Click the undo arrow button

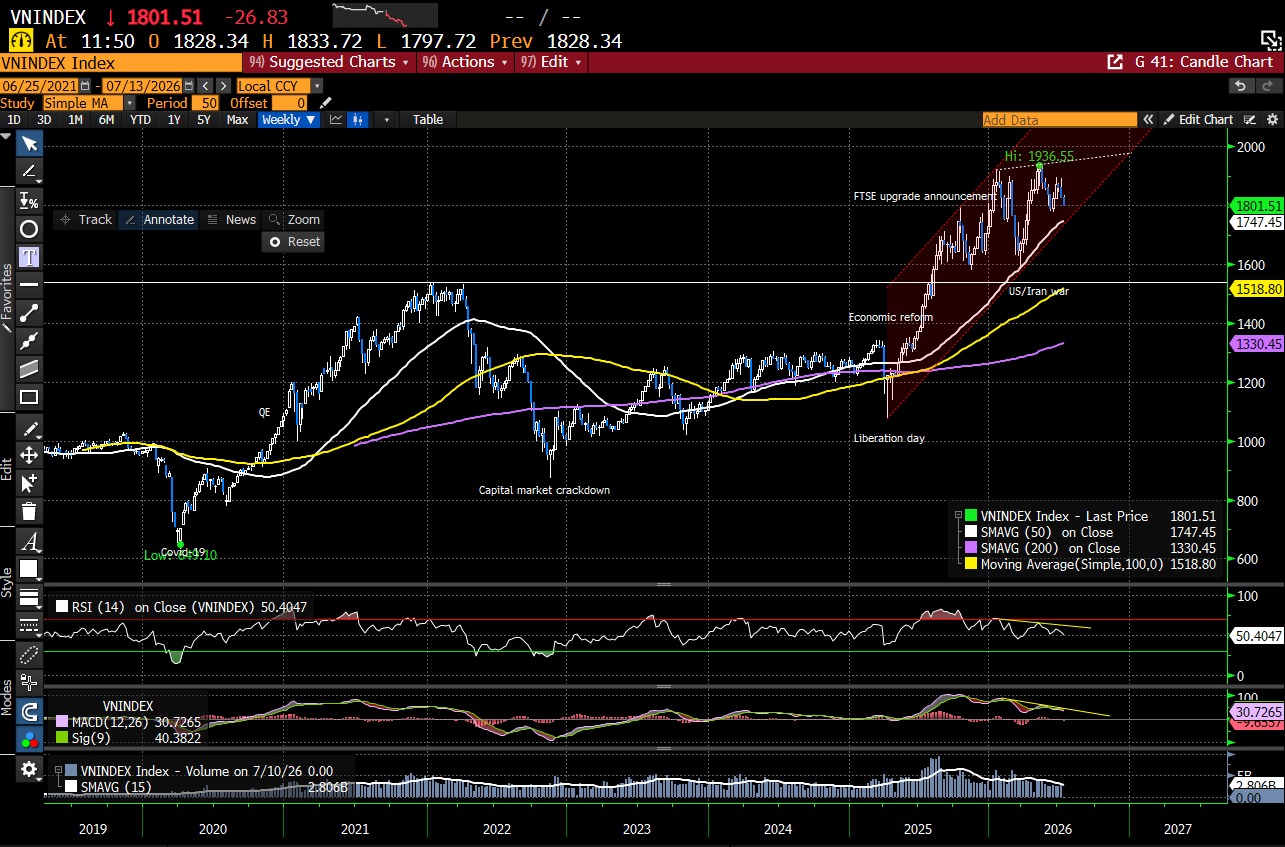click(x=1241, y=86)
